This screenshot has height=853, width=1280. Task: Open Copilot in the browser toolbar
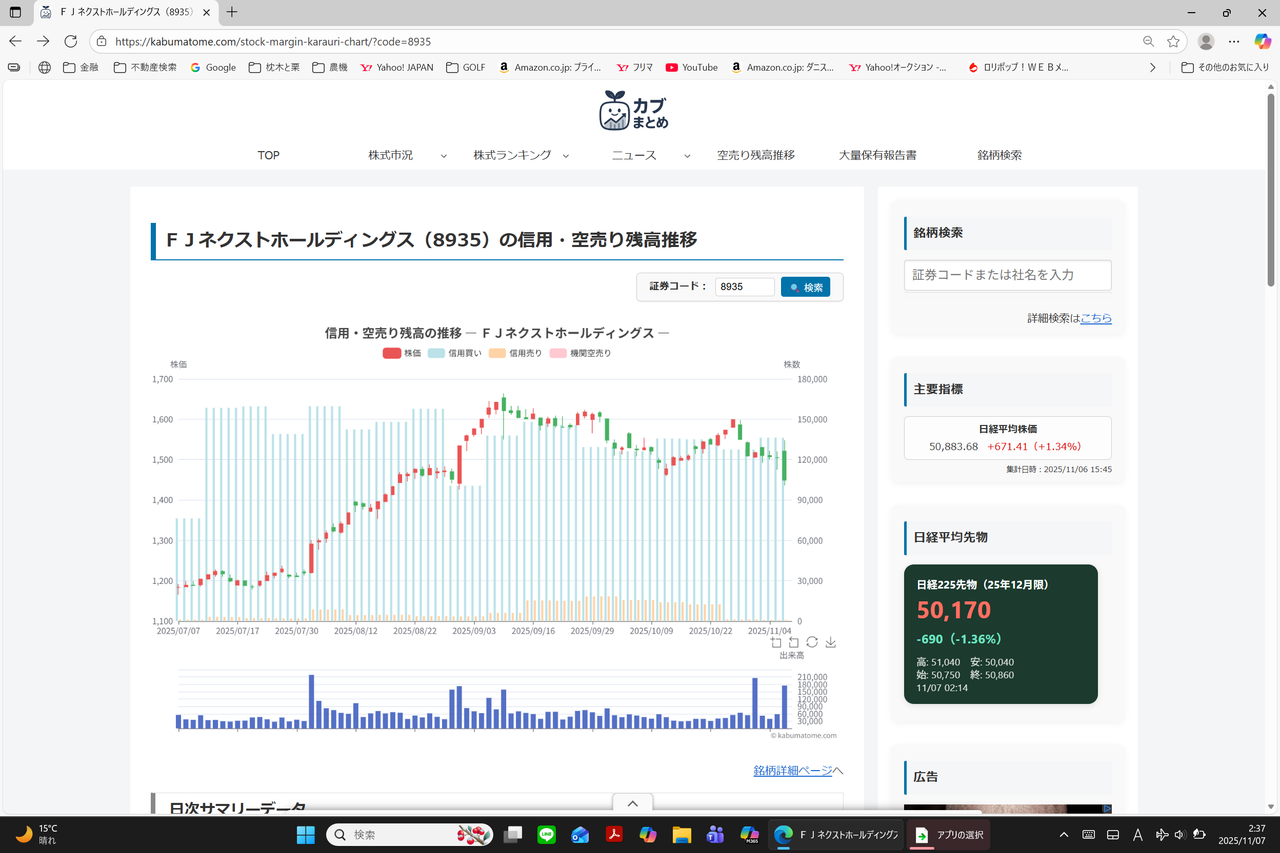(1262, 41)
